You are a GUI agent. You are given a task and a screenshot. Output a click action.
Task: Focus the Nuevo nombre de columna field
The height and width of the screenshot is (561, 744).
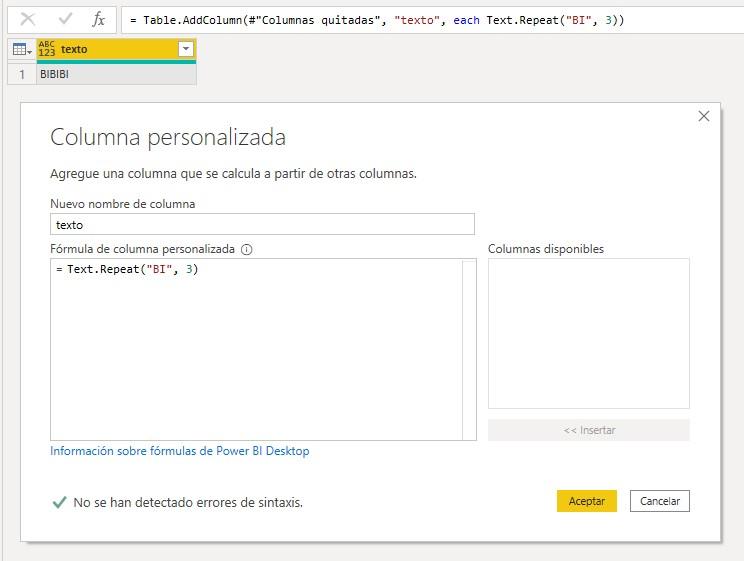tap(262, 225)
